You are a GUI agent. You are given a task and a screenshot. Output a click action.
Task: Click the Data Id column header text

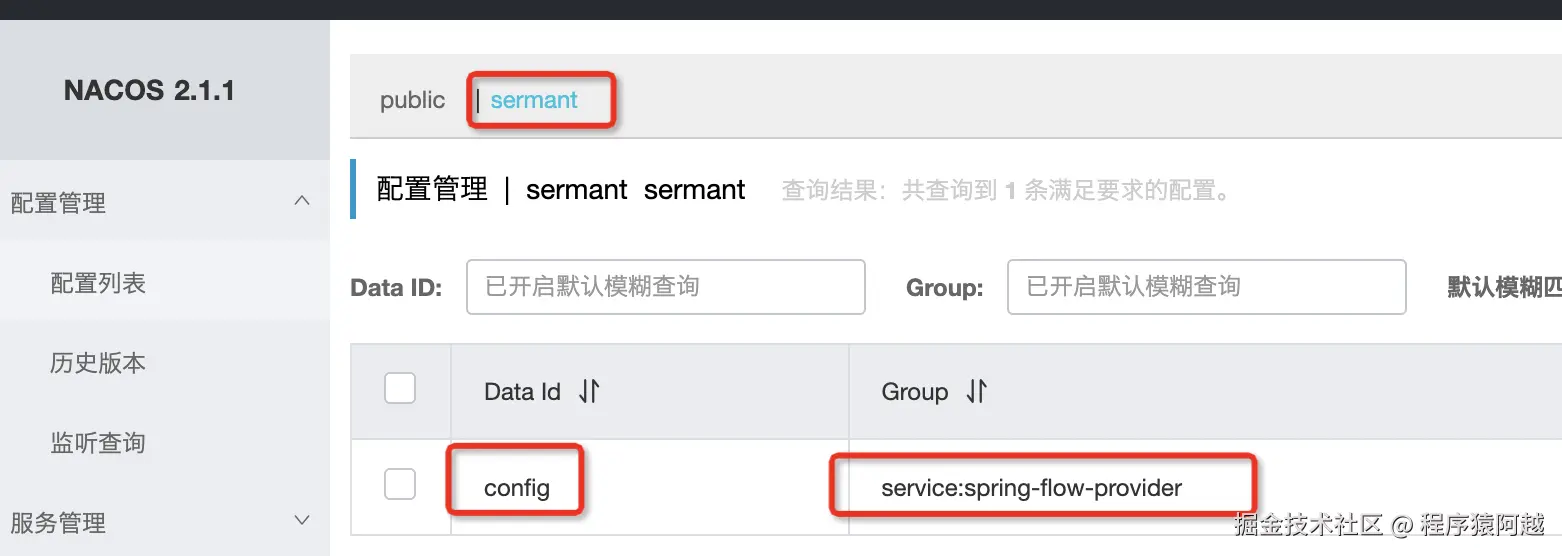click(522, 391)
